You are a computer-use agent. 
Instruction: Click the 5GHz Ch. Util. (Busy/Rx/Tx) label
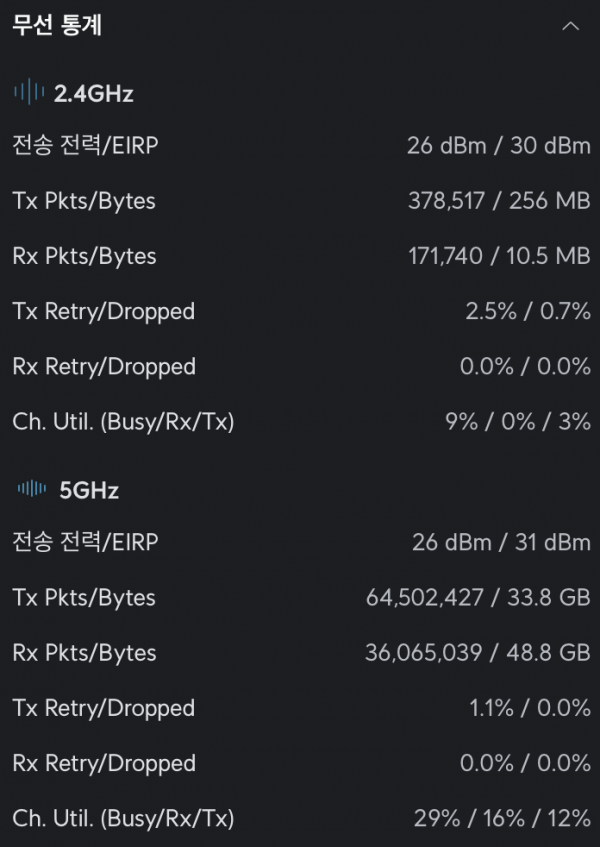pyautogui.click(x=123, y=818)
